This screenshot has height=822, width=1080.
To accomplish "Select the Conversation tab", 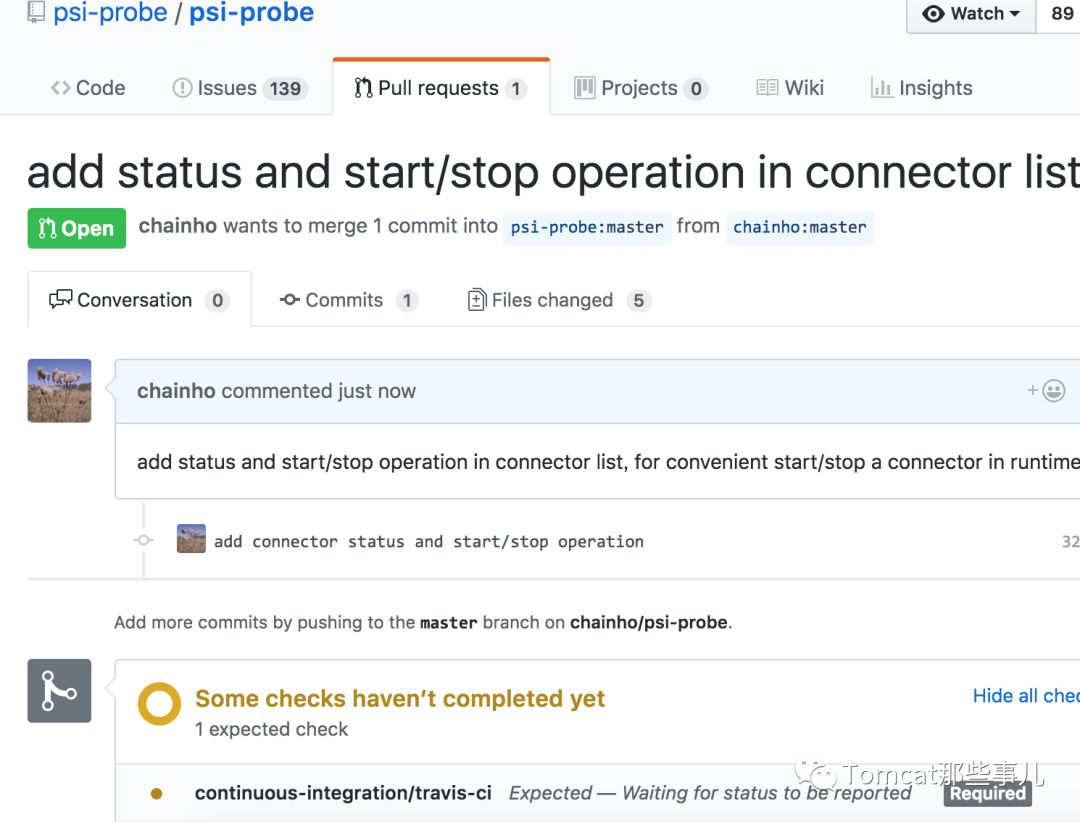I will (140, 300).
